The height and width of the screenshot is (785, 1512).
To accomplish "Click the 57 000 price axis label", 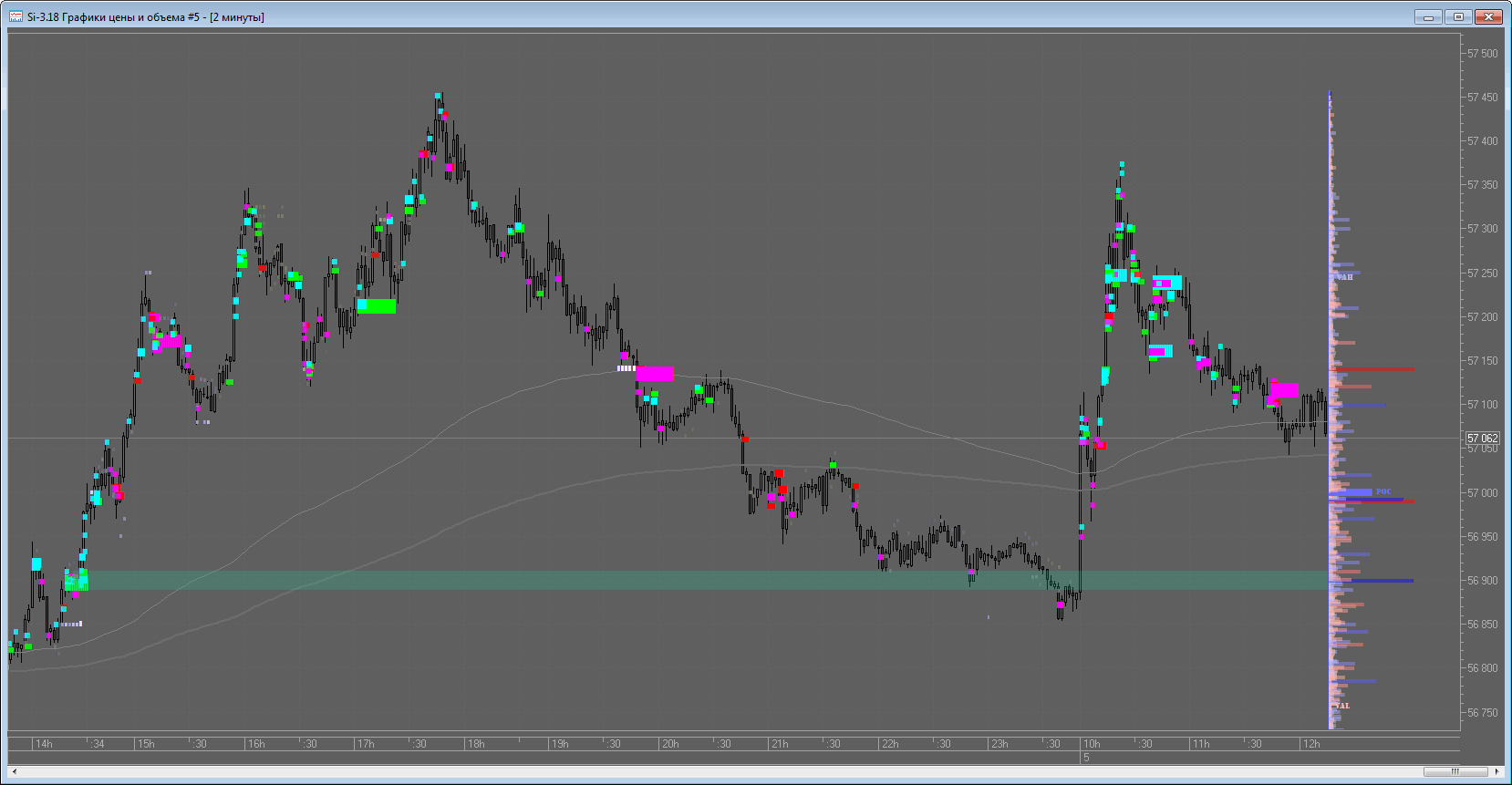I will coord(1482,493).
